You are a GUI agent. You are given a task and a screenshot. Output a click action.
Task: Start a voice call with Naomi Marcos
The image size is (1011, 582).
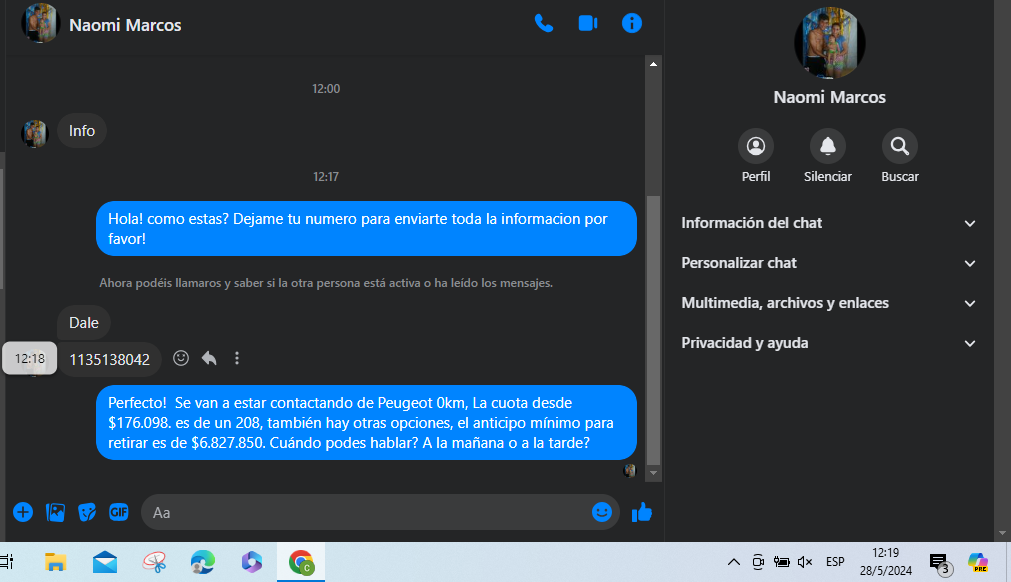tap(544, 23)
